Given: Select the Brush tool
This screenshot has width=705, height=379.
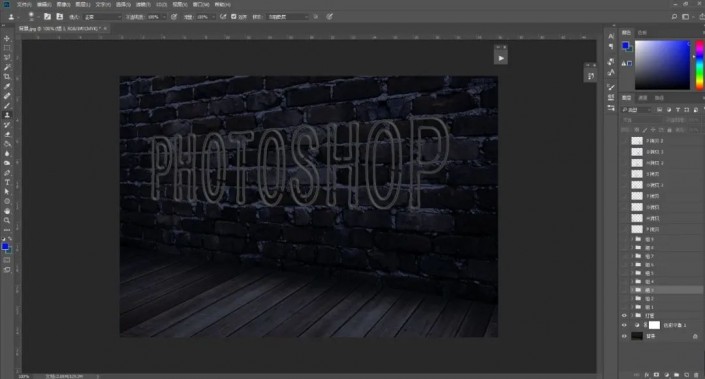Looking at the screenshot, I should (7, 106).
